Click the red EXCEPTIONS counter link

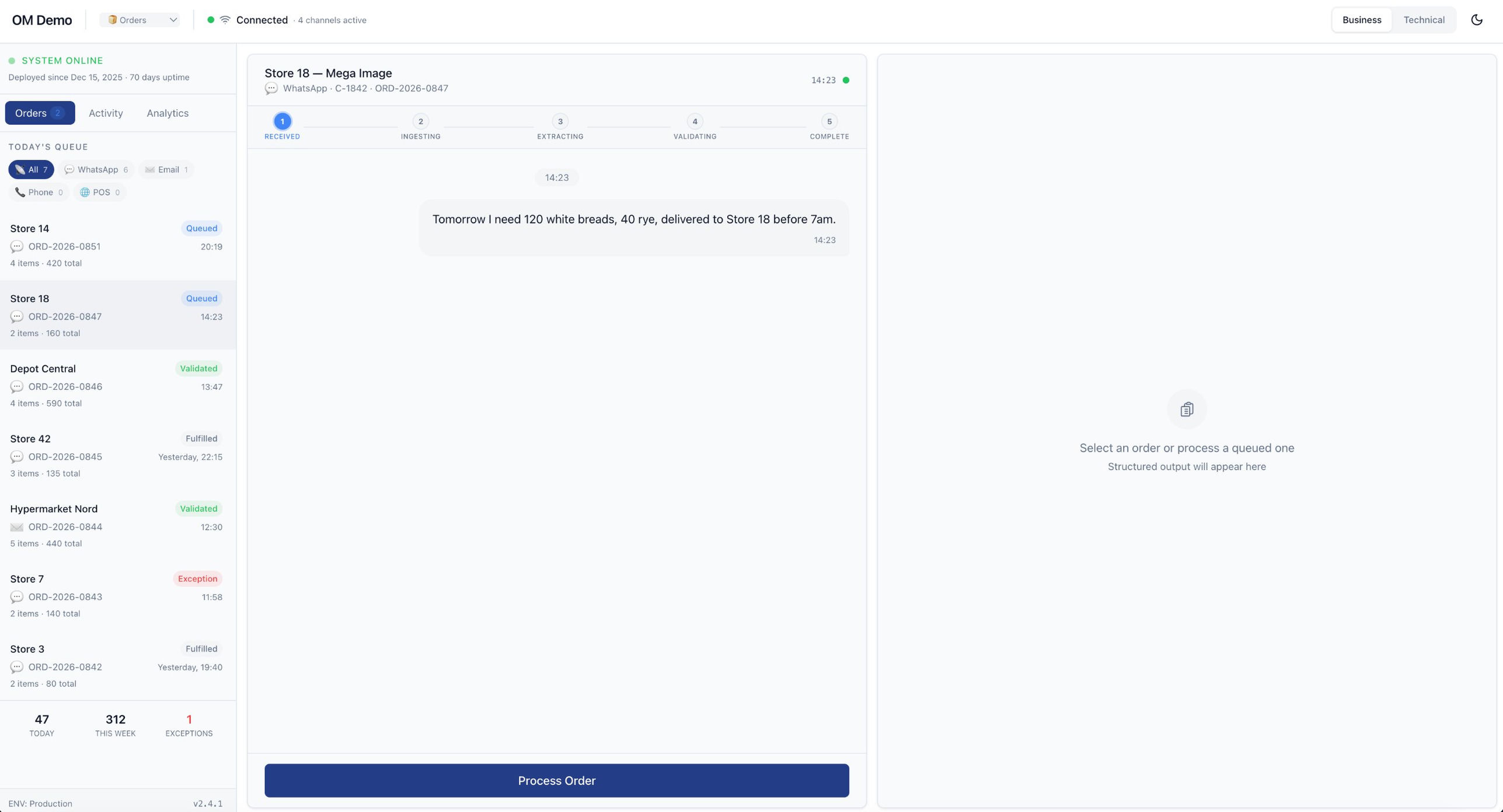[188, 725]
